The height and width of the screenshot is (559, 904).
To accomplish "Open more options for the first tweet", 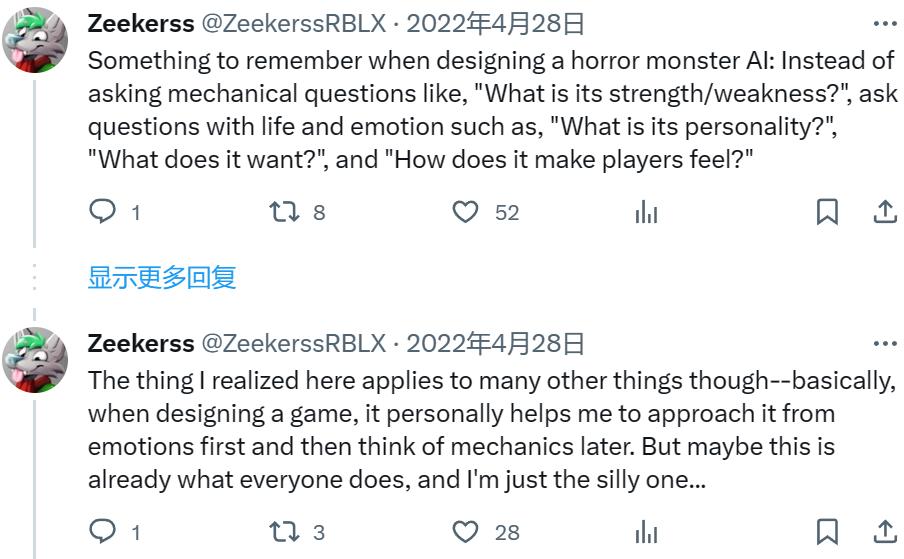I will [x=885, y=24].
